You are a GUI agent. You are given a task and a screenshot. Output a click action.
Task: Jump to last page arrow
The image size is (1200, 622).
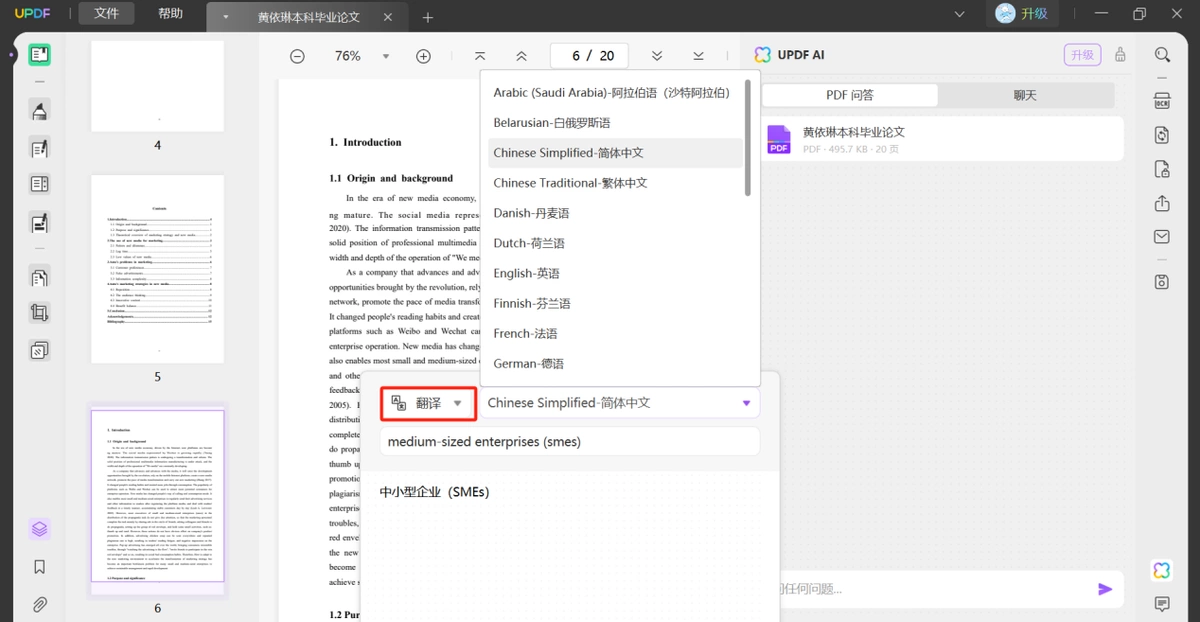(698, 56)
